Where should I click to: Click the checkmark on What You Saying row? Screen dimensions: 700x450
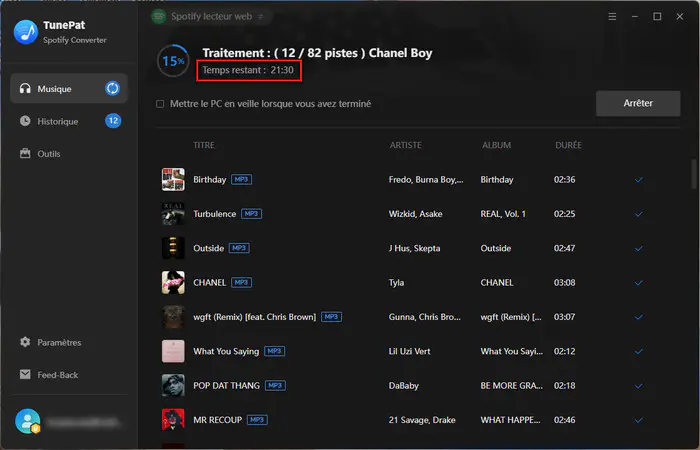tap(639, 352)
